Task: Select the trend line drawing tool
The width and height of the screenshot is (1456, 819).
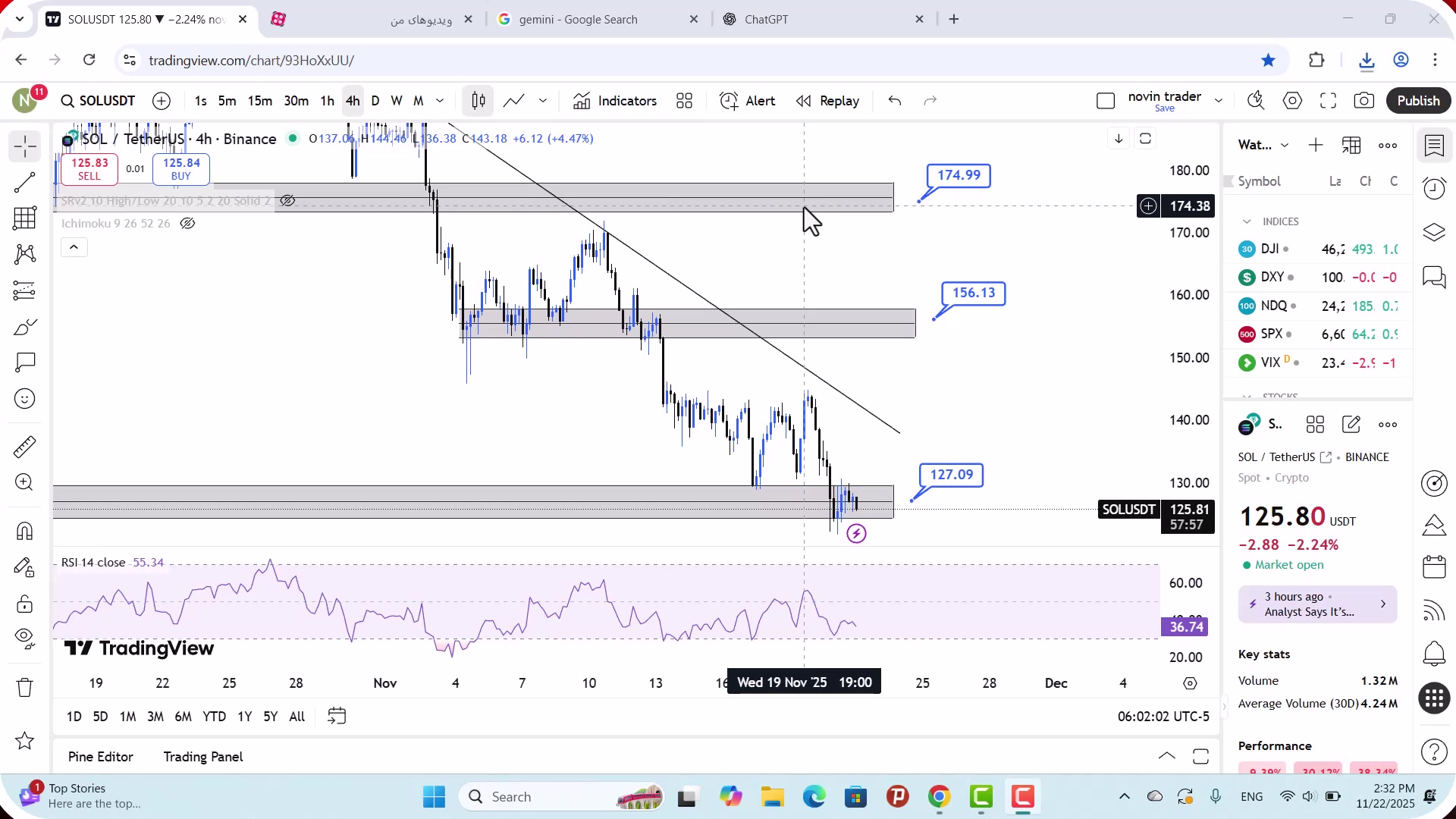Action: [x=24, y=182]
